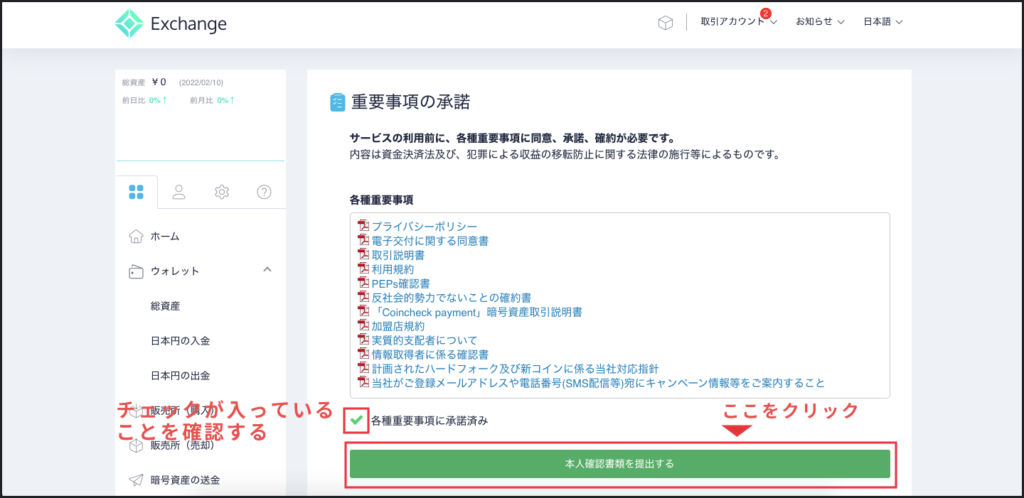Select 日本円の出金 in the sidebar

[180, 376]
